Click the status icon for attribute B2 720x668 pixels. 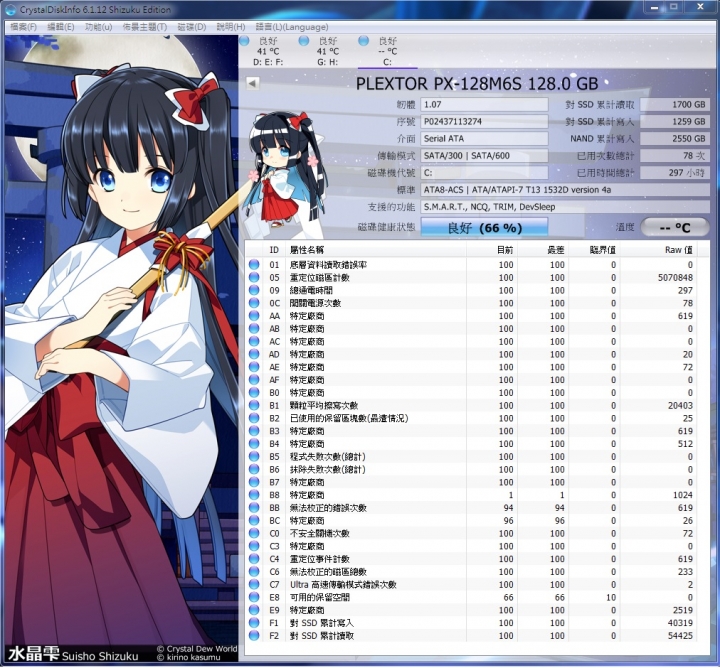click(x=253, y=418)
